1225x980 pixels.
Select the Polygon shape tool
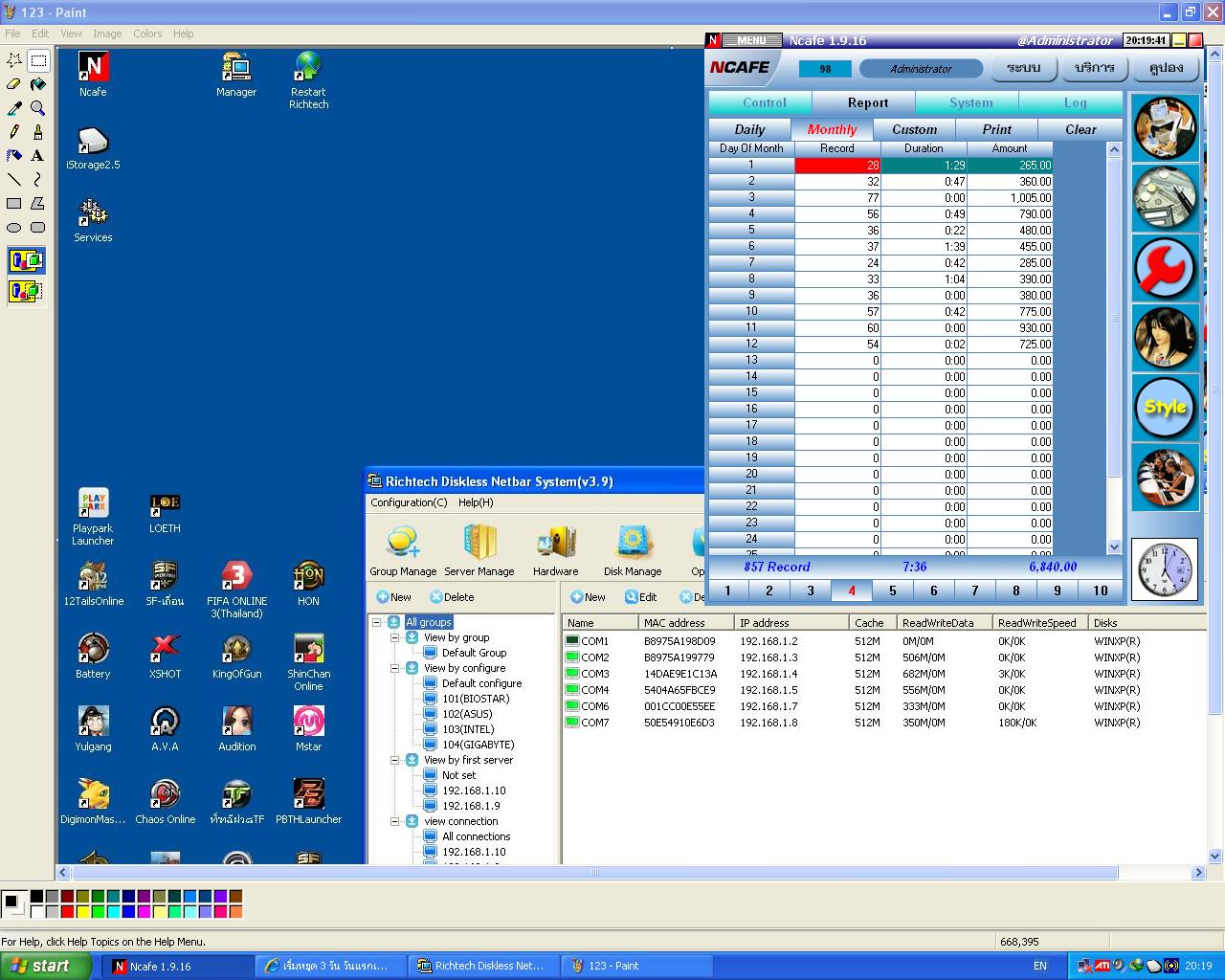(38, 204)
